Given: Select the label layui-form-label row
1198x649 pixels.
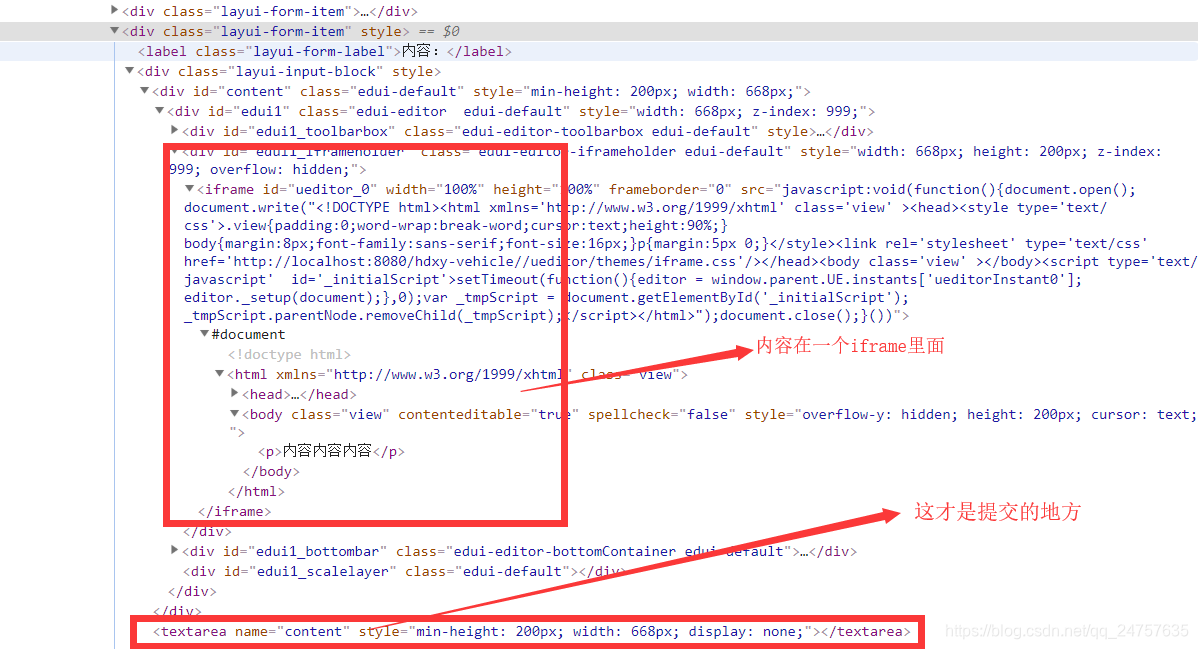Looking at the screenshot, I should tap(325, 51).
